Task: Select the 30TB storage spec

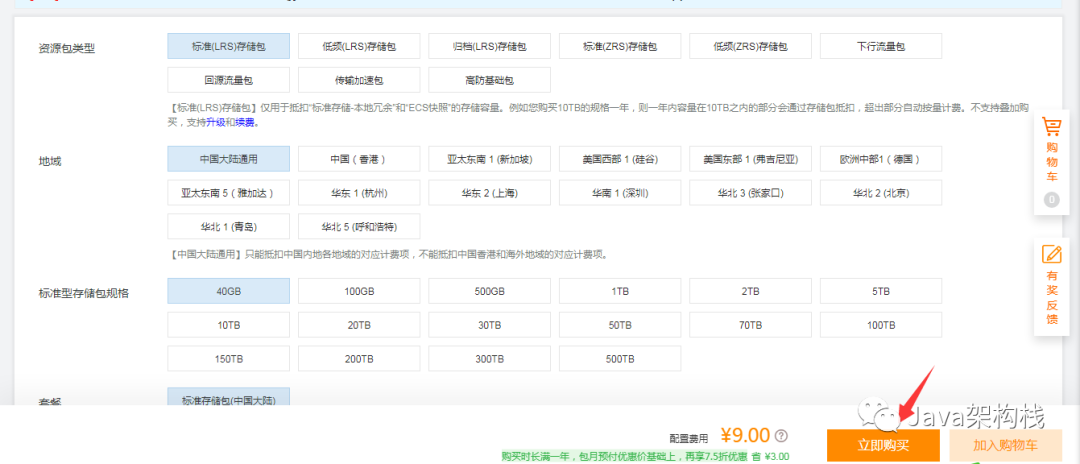Action: pos(489,325)
